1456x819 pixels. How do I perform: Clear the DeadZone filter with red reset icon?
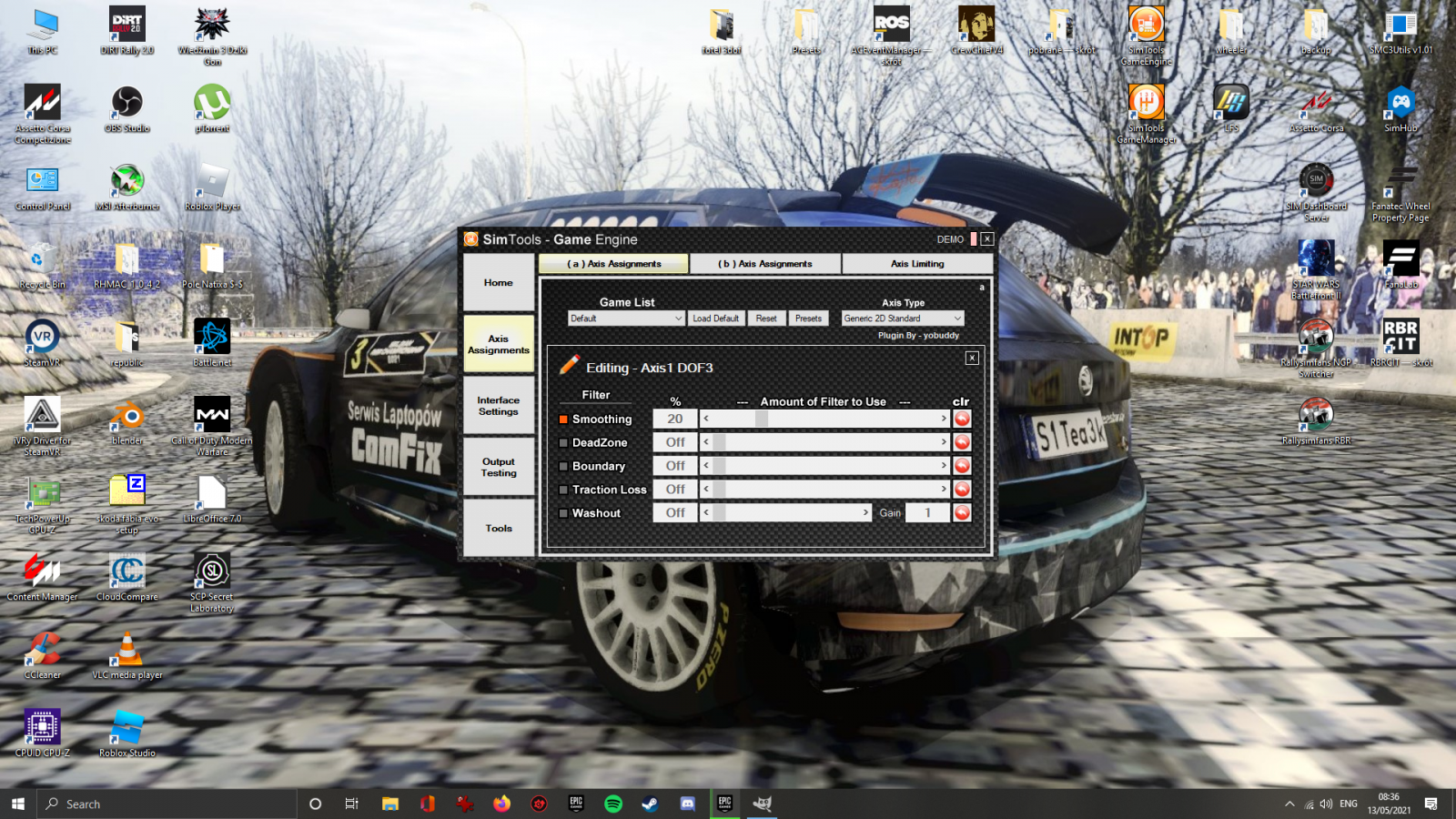coord(962,442)
